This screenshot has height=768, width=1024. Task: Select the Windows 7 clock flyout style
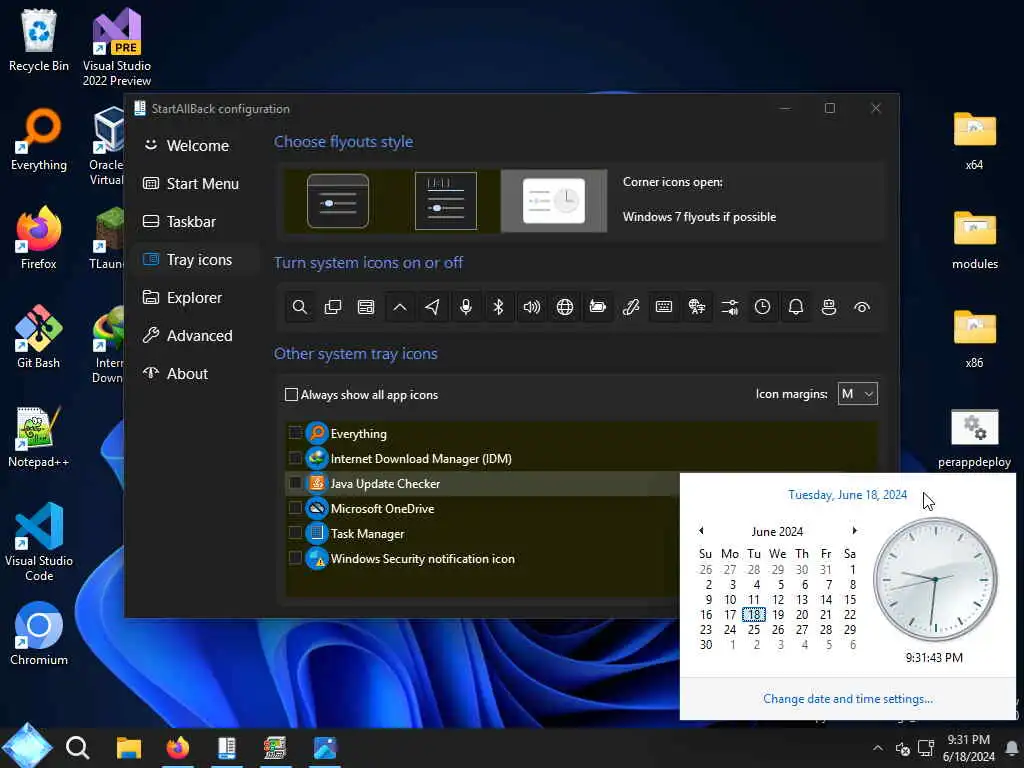(554, 200)
